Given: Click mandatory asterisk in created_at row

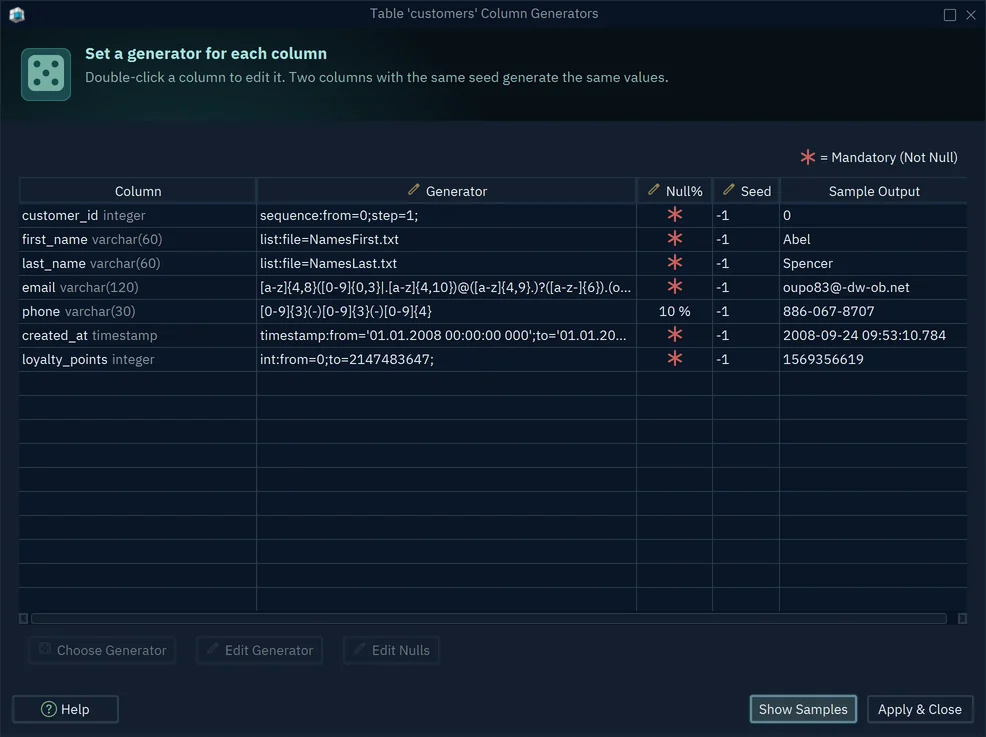Looking at the screenshot, I should click(675, 335).
